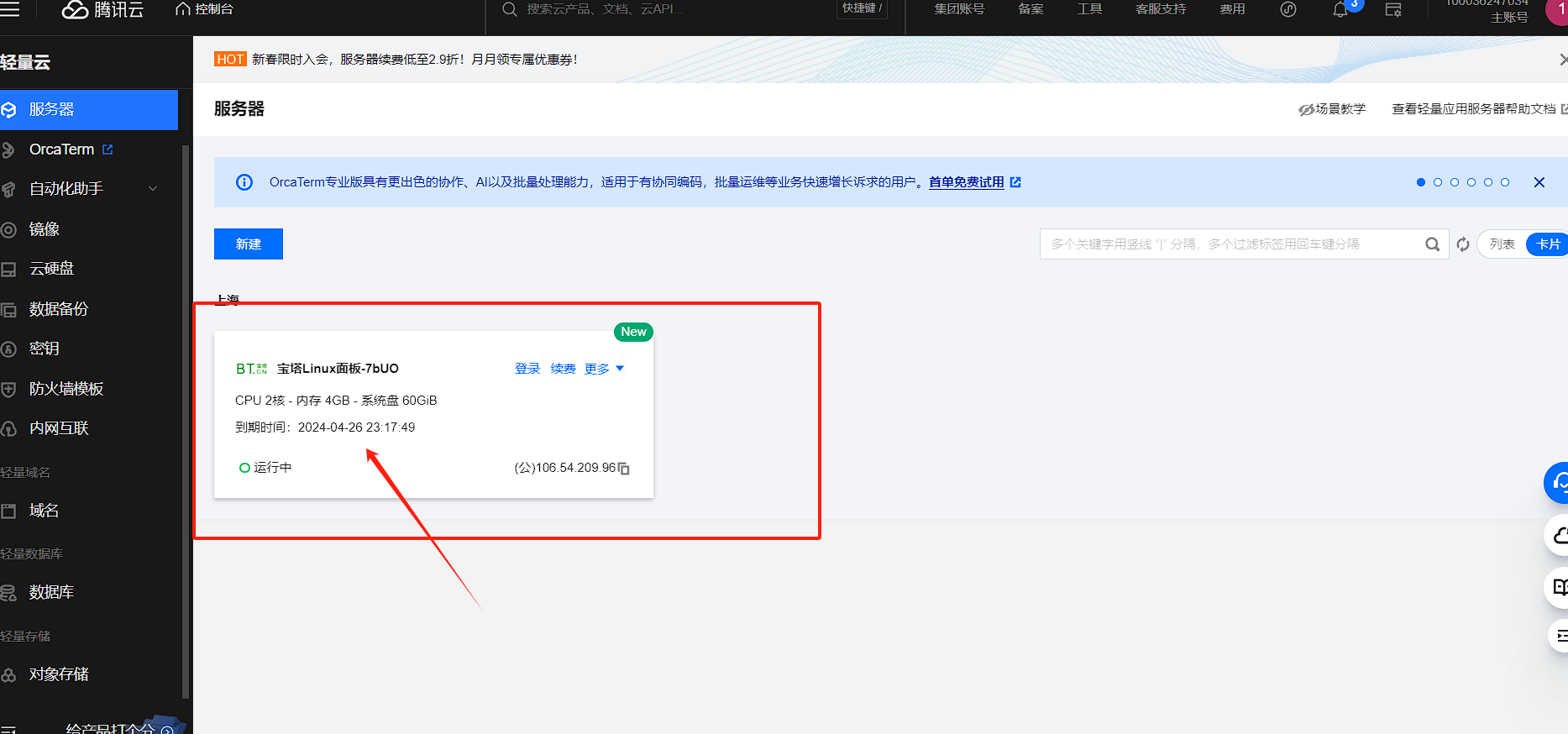Expand the 自动化助手 chevron
The image size is (1568, 734).
click(x=153, y=189)
